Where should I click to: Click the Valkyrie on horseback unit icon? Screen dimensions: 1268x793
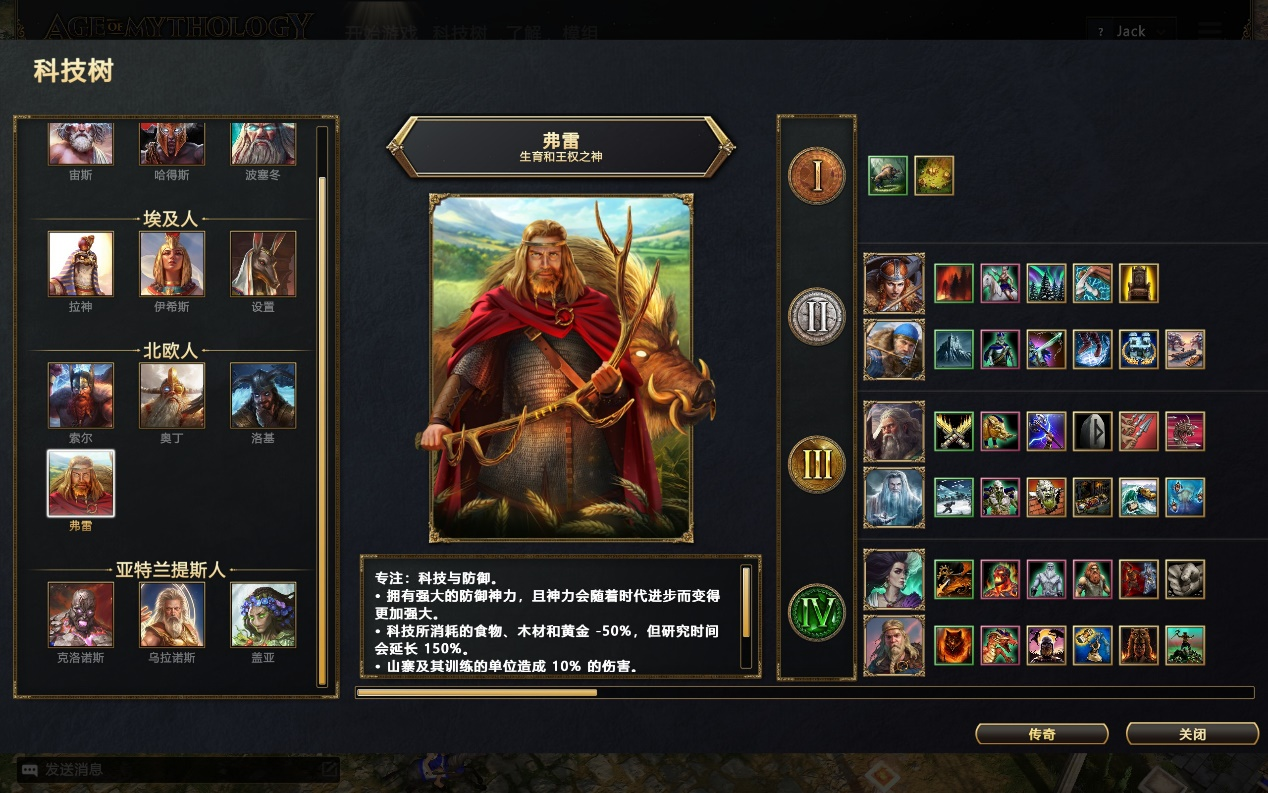click(1000, 283)
